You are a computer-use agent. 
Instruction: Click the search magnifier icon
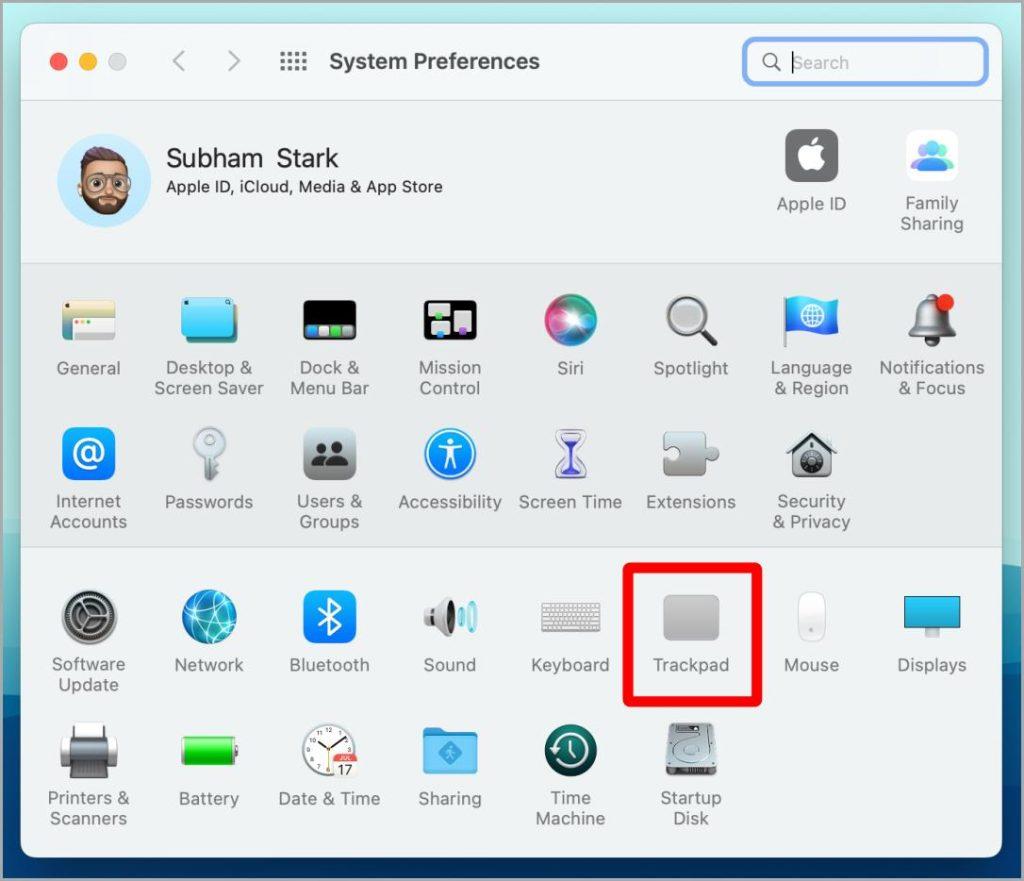point(771,62)
